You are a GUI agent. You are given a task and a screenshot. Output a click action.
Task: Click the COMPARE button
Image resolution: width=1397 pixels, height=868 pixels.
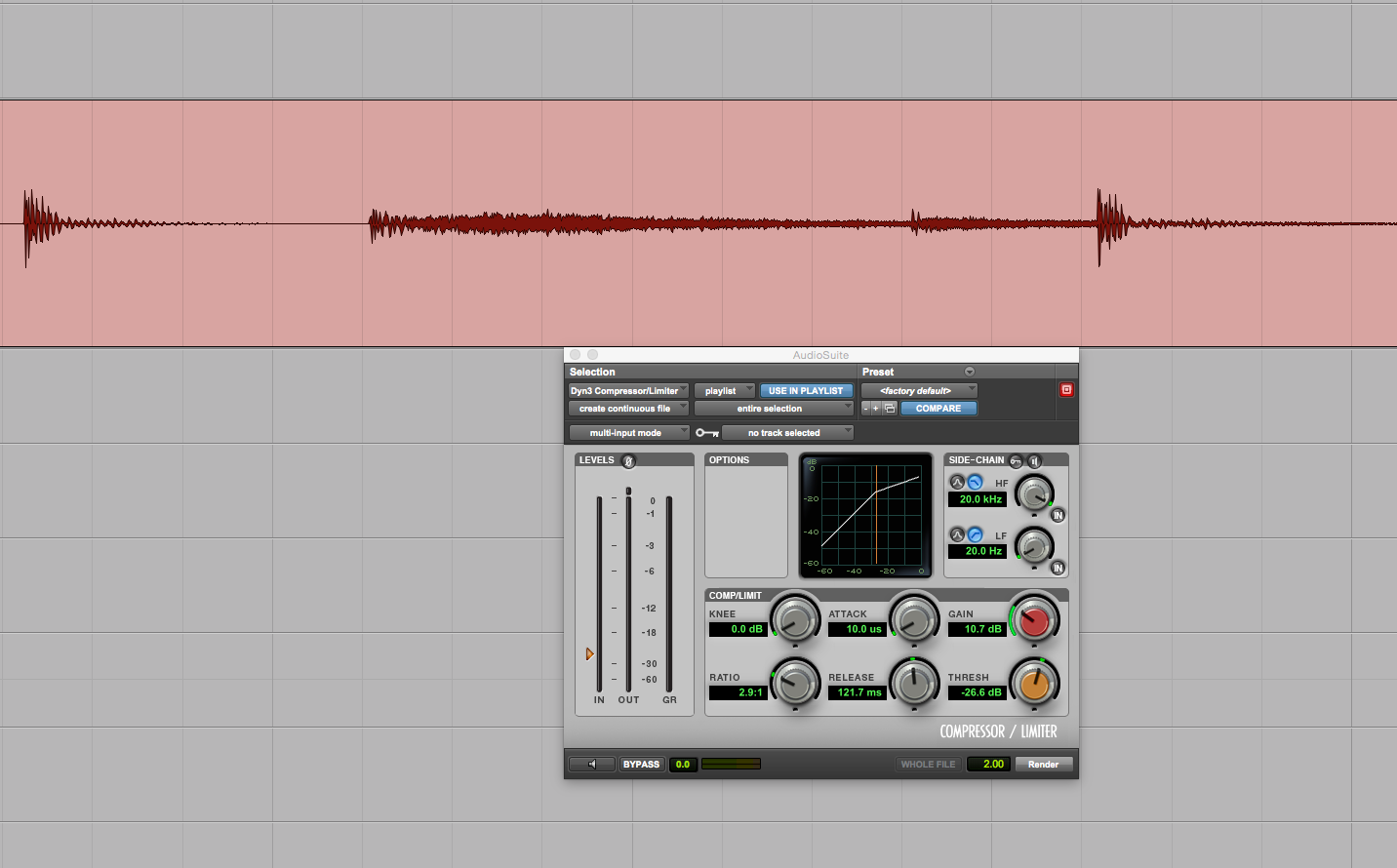click(x=938, y=409)
